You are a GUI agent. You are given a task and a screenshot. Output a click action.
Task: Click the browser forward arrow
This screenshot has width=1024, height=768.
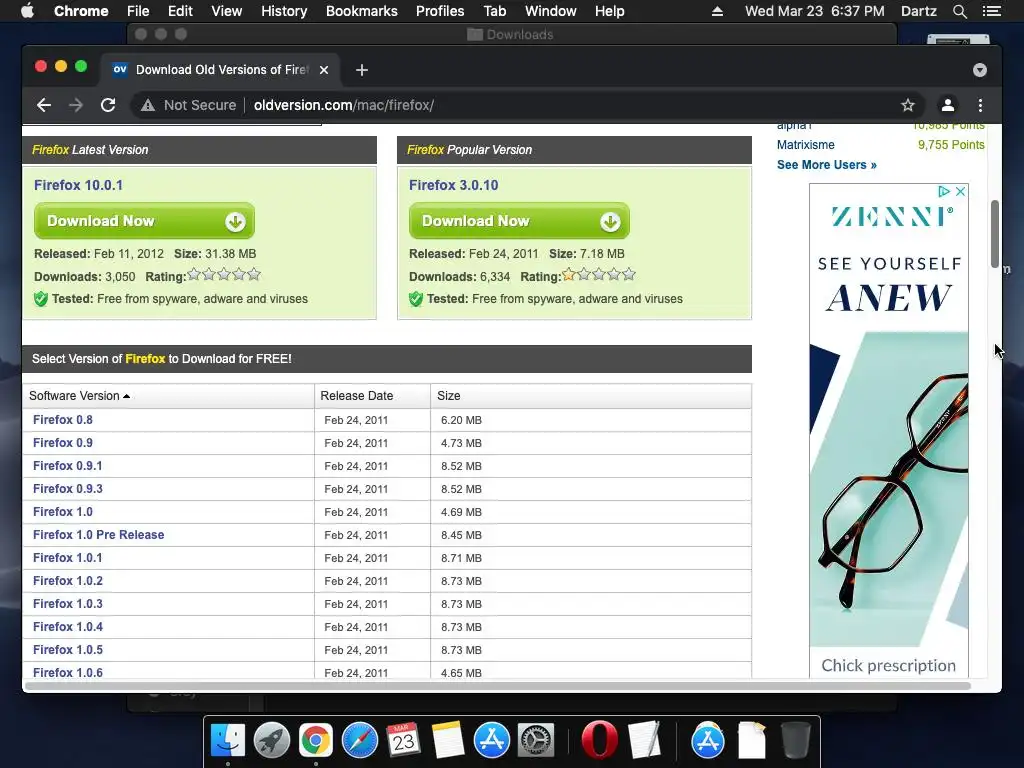coord(76,105)
